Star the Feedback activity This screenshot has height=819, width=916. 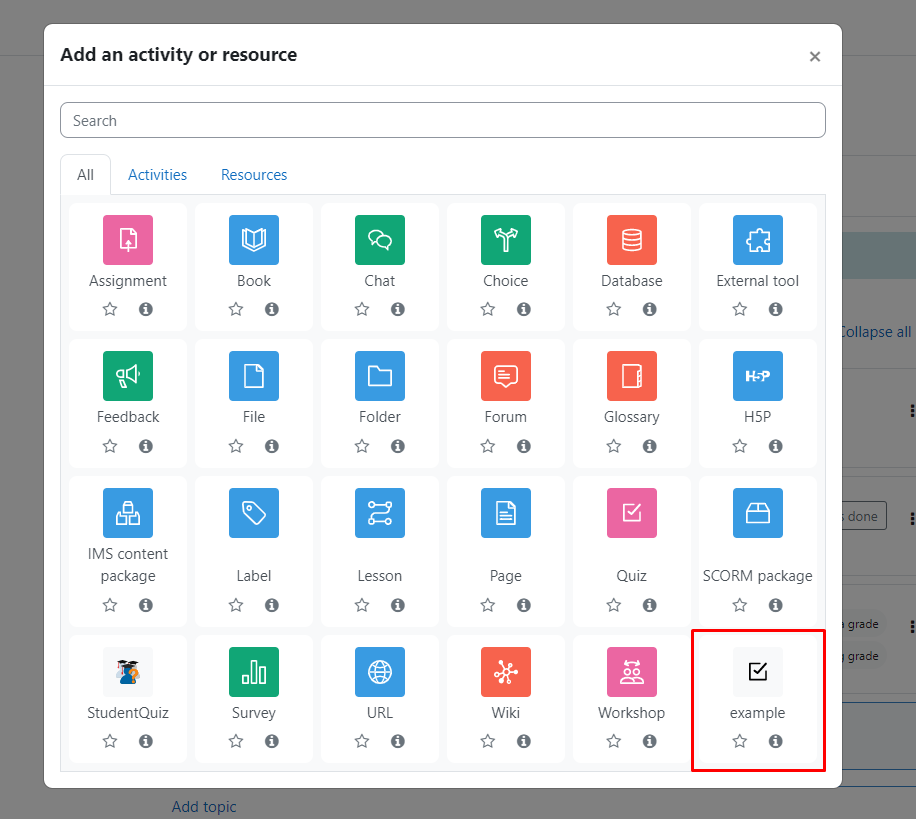(110, 446)
